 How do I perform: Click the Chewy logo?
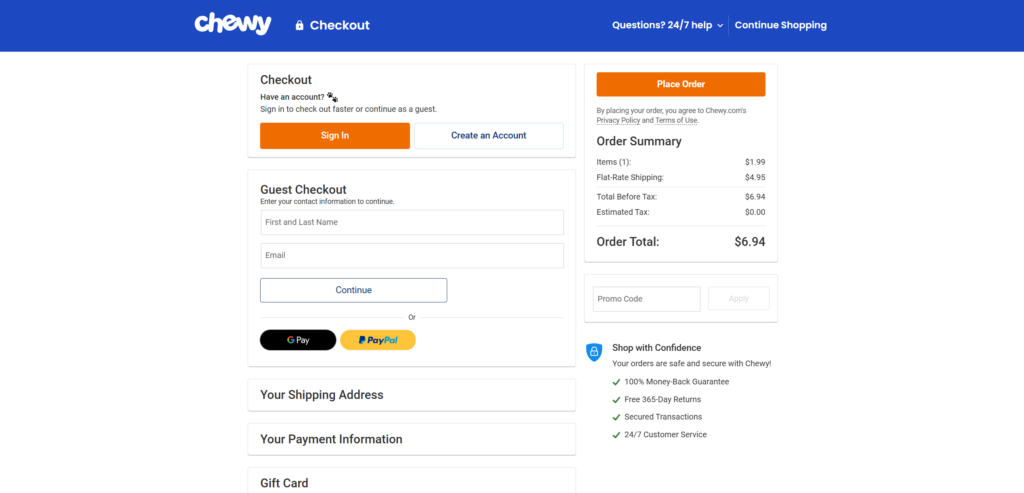(232, 24)
